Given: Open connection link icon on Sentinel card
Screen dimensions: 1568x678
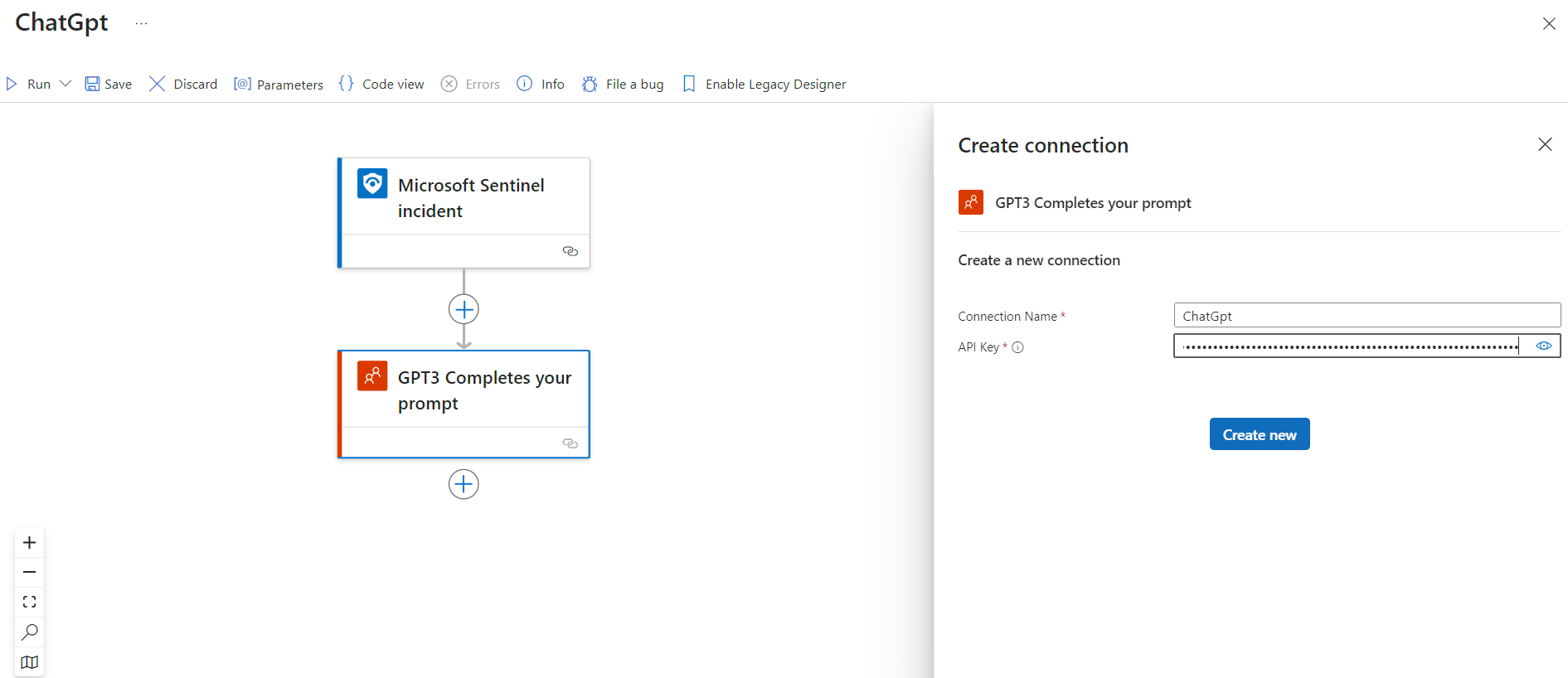Looking at the screenshot, I should [x=570, y=251].
